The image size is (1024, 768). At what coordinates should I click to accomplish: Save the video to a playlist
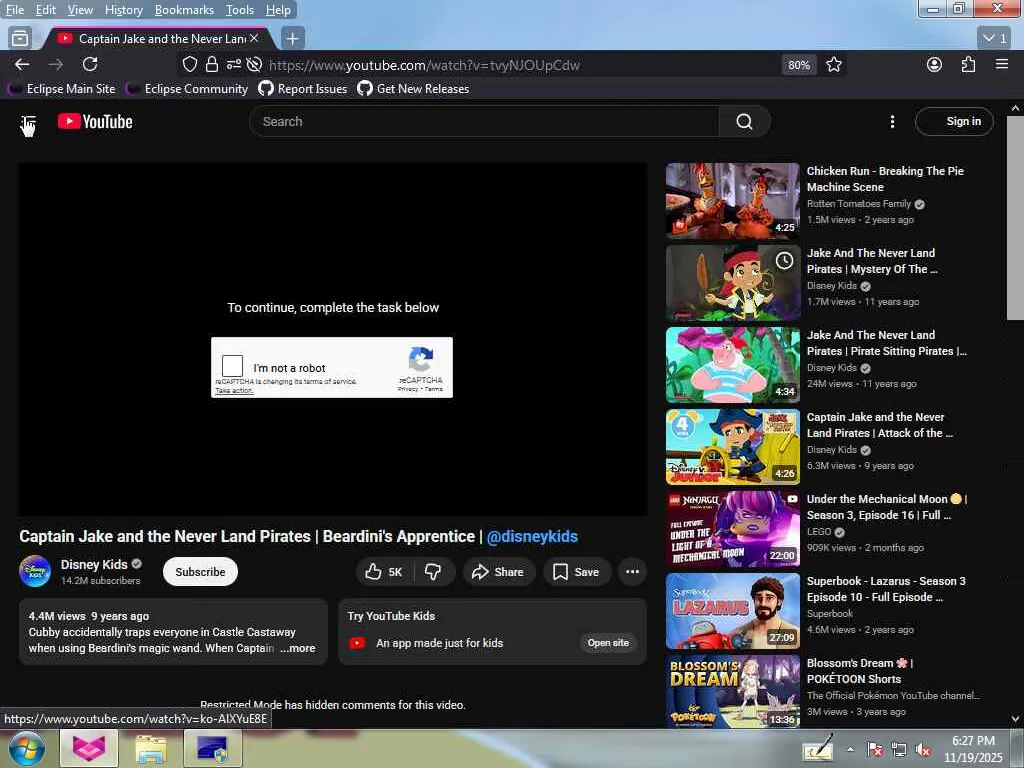tap(576, 572)
